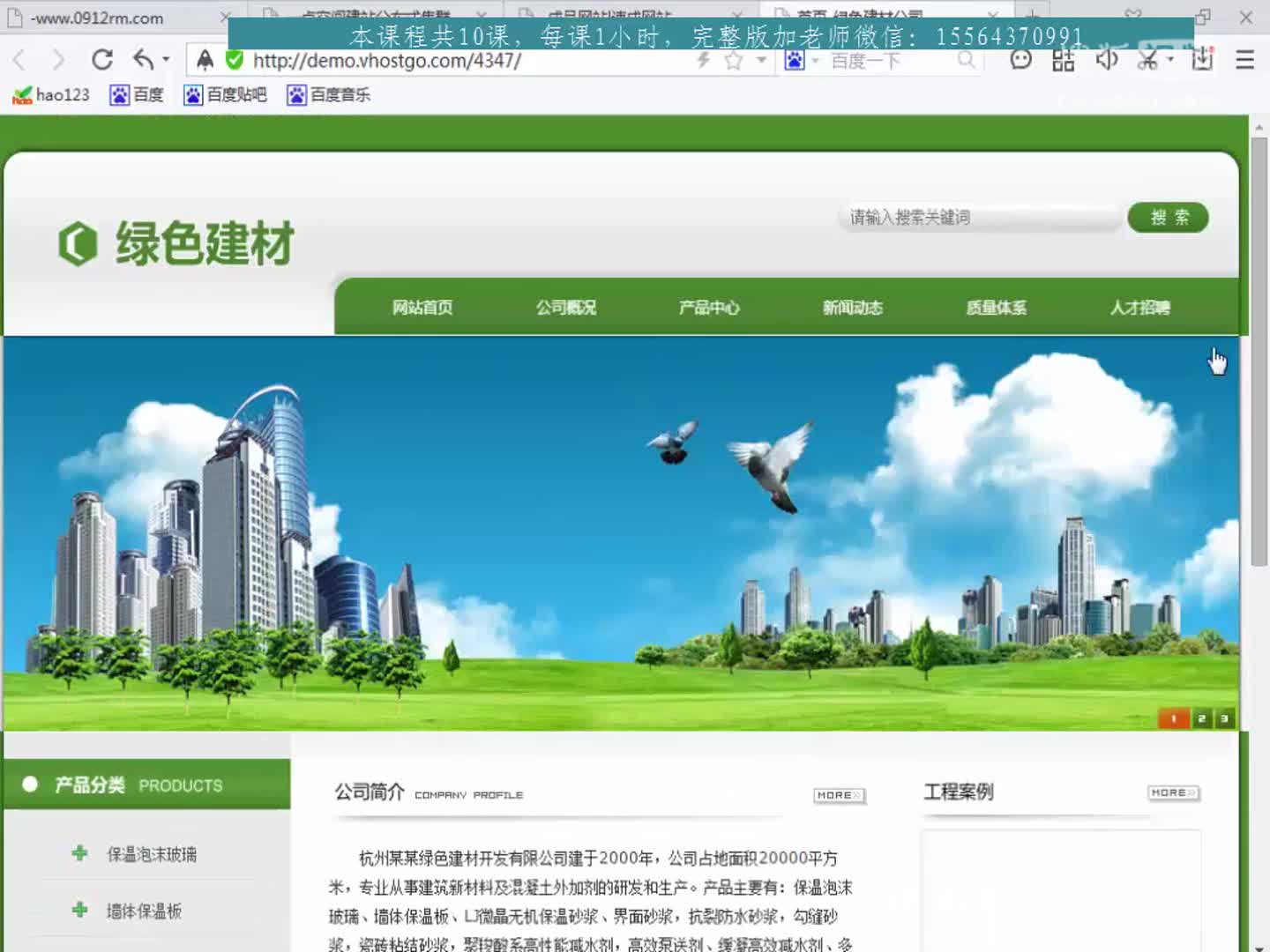Click the undo-close curved arrow icon
The height and width of the screenshot is (952, 1270).
coord(143,60)
